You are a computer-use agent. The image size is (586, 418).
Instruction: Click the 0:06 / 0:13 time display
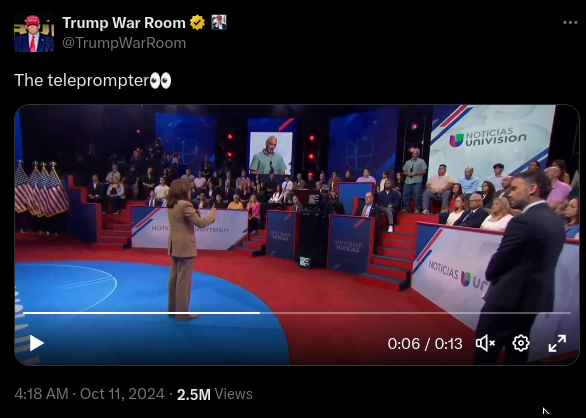[x=425, y=344]
